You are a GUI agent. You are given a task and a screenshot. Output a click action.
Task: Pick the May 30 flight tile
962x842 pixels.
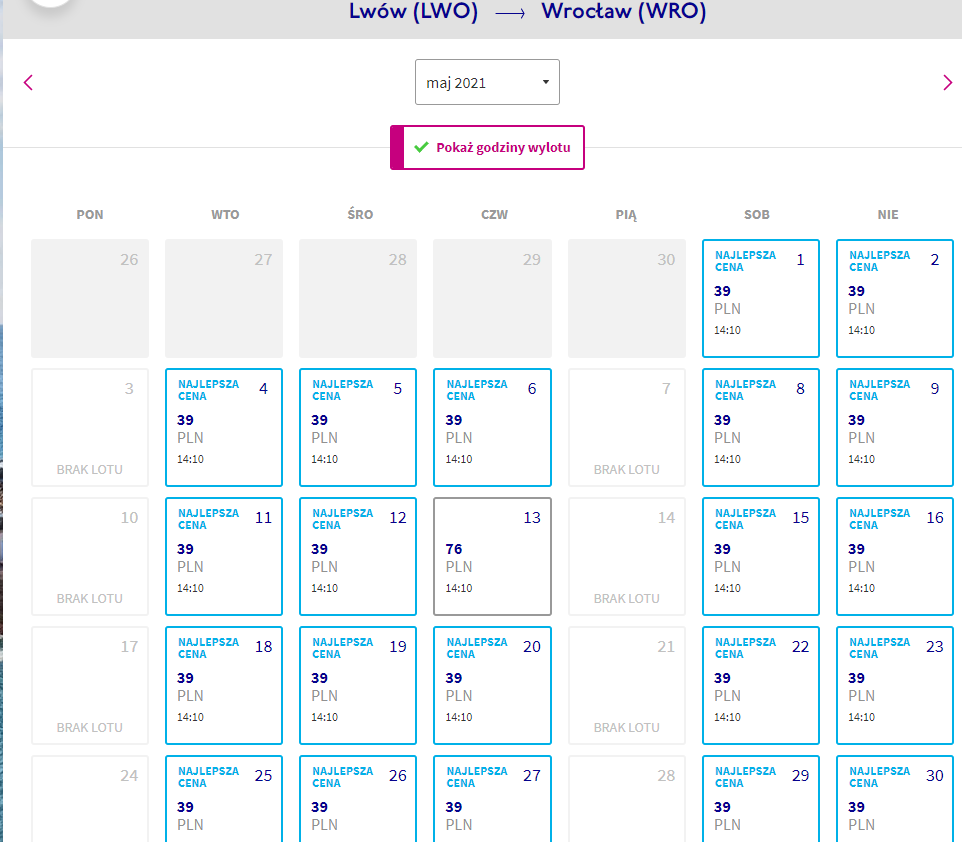895,798
